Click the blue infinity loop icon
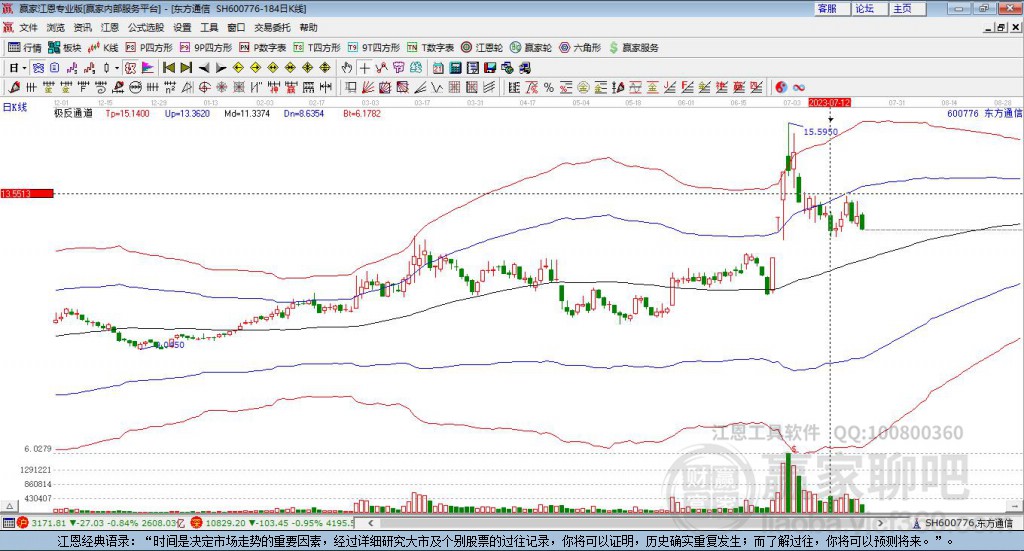This screenshot has width=1024, height=551. pos(799,87)
